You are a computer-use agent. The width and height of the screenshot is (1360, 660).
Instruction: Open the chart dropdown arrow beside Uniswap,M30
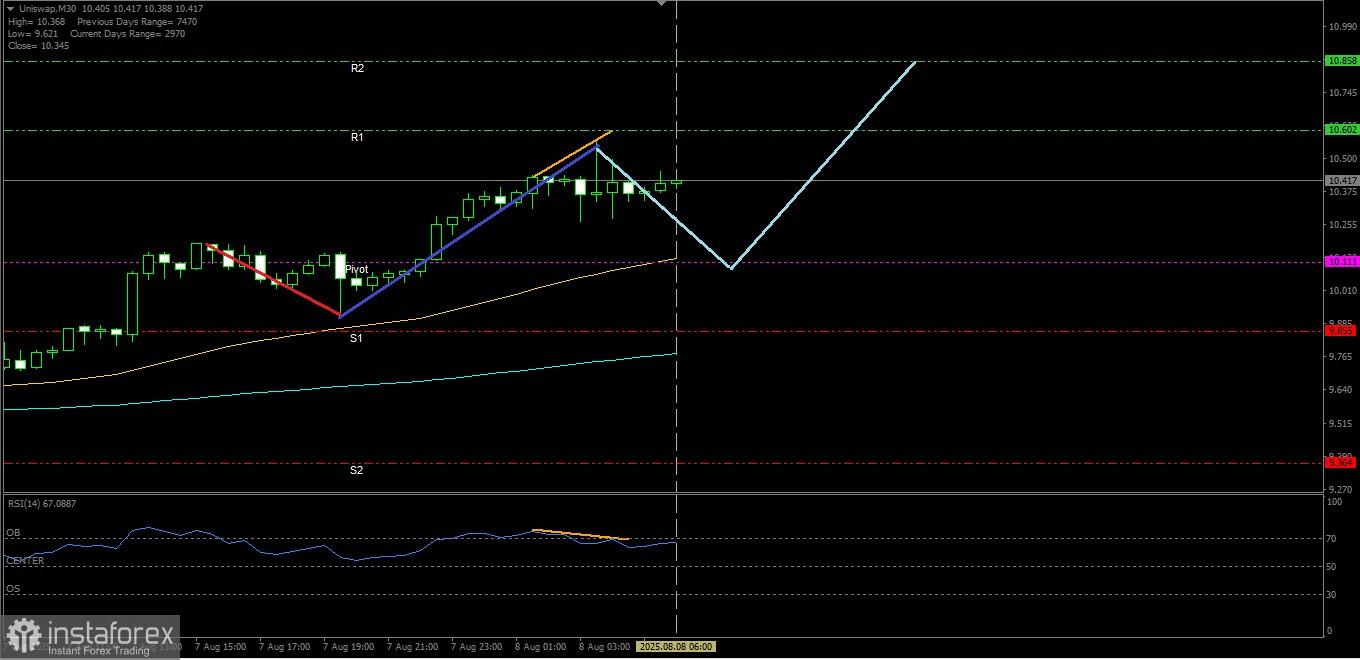pyautogui.click(x=10, y=9)
